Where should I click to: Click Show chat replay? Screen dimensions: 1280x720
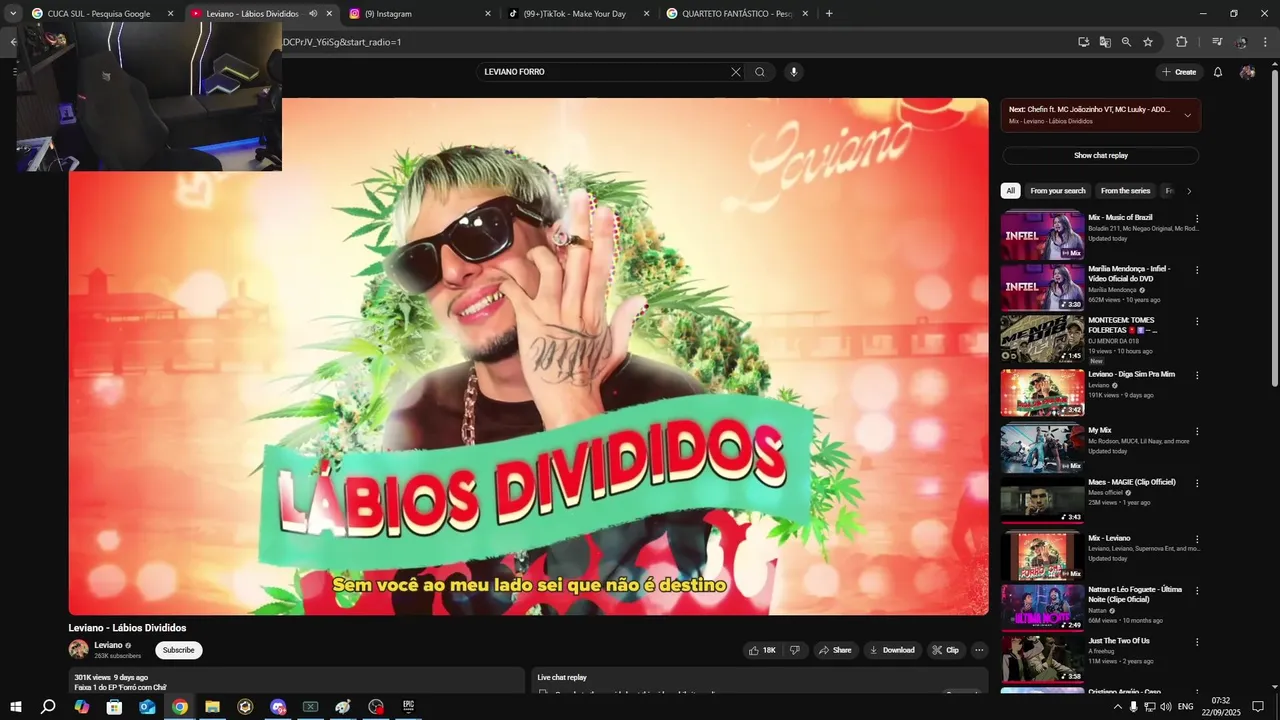click(1101, 156)
